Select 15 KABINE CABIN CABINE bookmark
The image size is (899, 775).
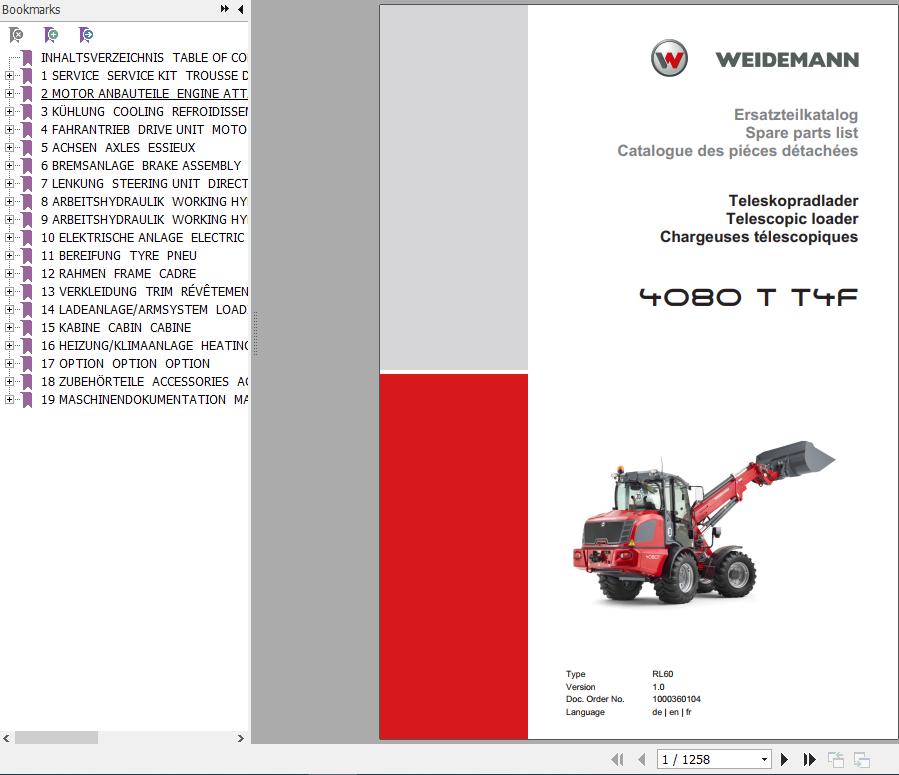point(116,327)
